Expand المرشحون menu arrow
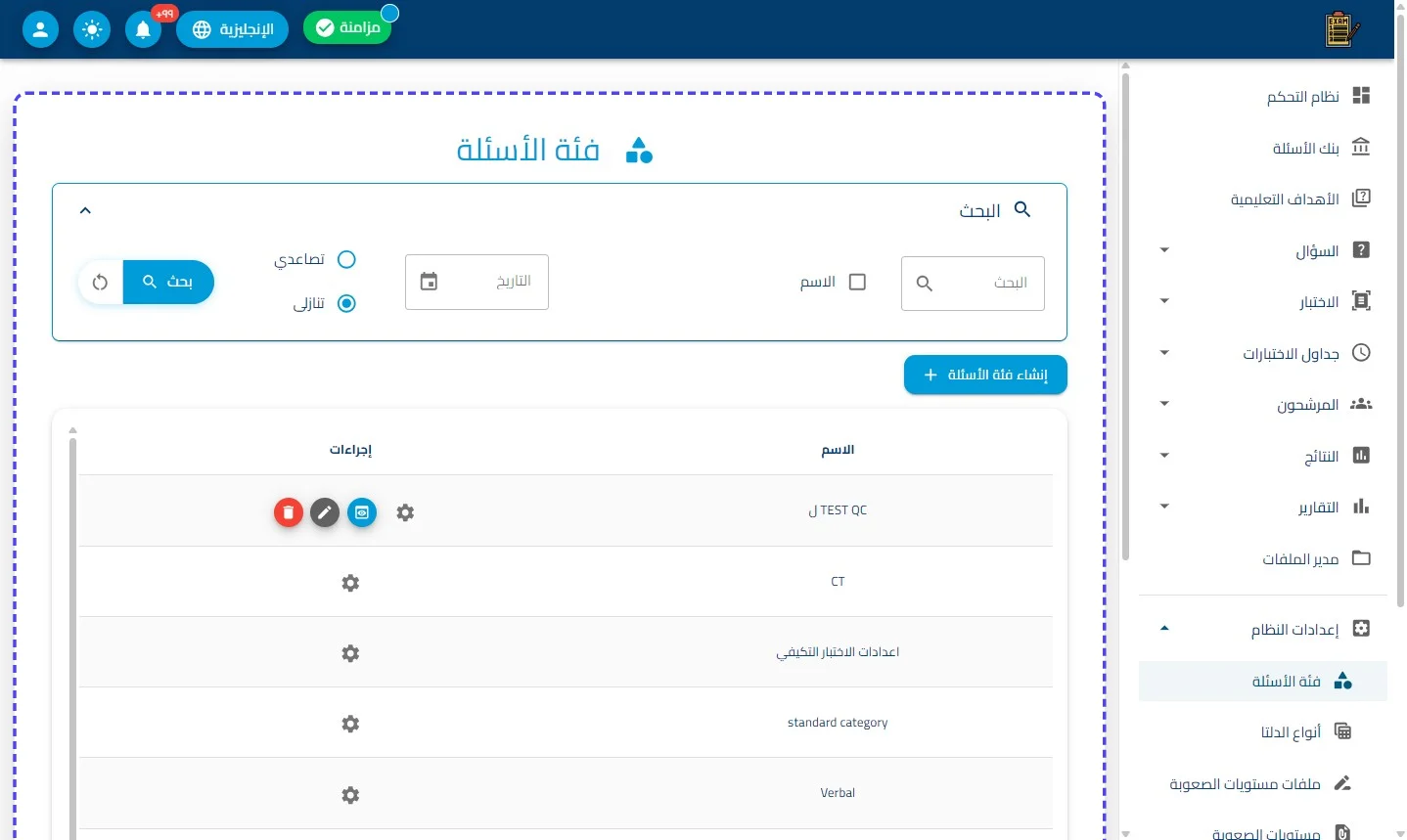The width and height of the screenshot is (1407, 840). [x=1164, y=404]
